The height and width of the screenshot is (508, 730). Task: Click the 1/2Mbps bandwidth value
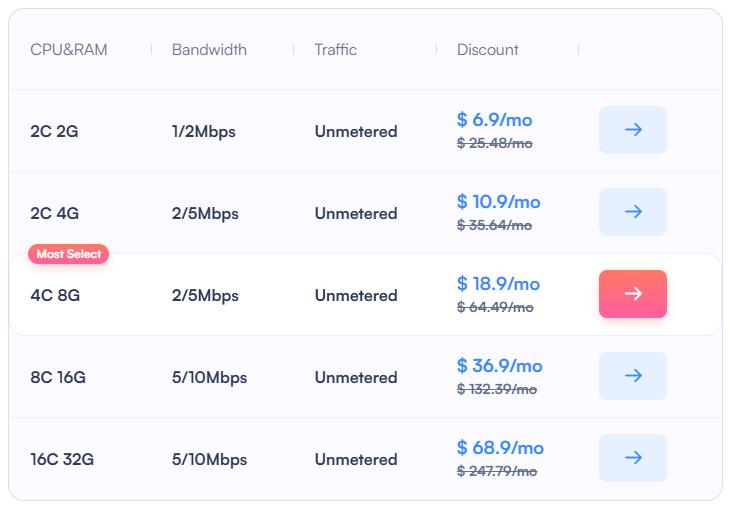(204, 132)
